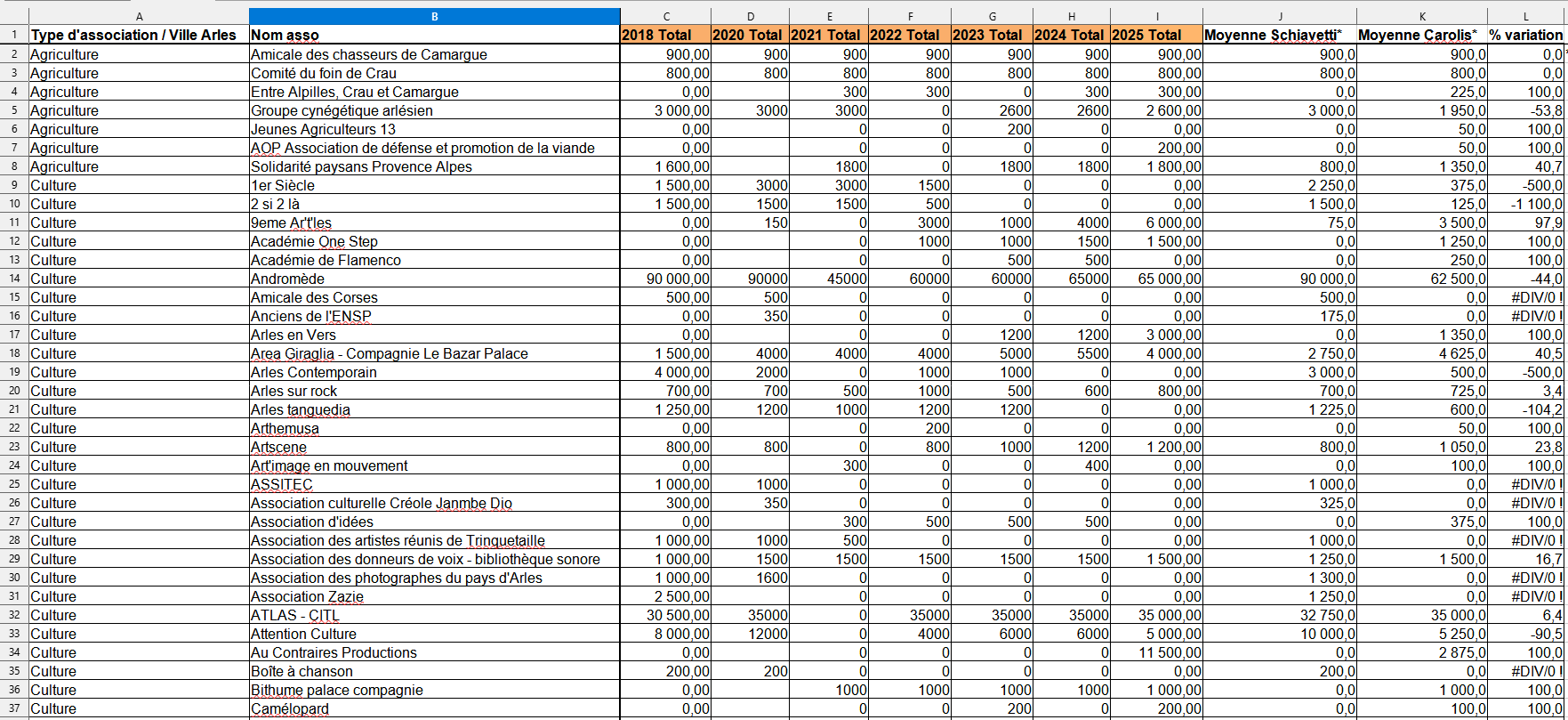This screenshot has height=720, width=1568.
Task: Click the 'Moyenne Schiavetti*' header cell
Action: pos(1279,35)
